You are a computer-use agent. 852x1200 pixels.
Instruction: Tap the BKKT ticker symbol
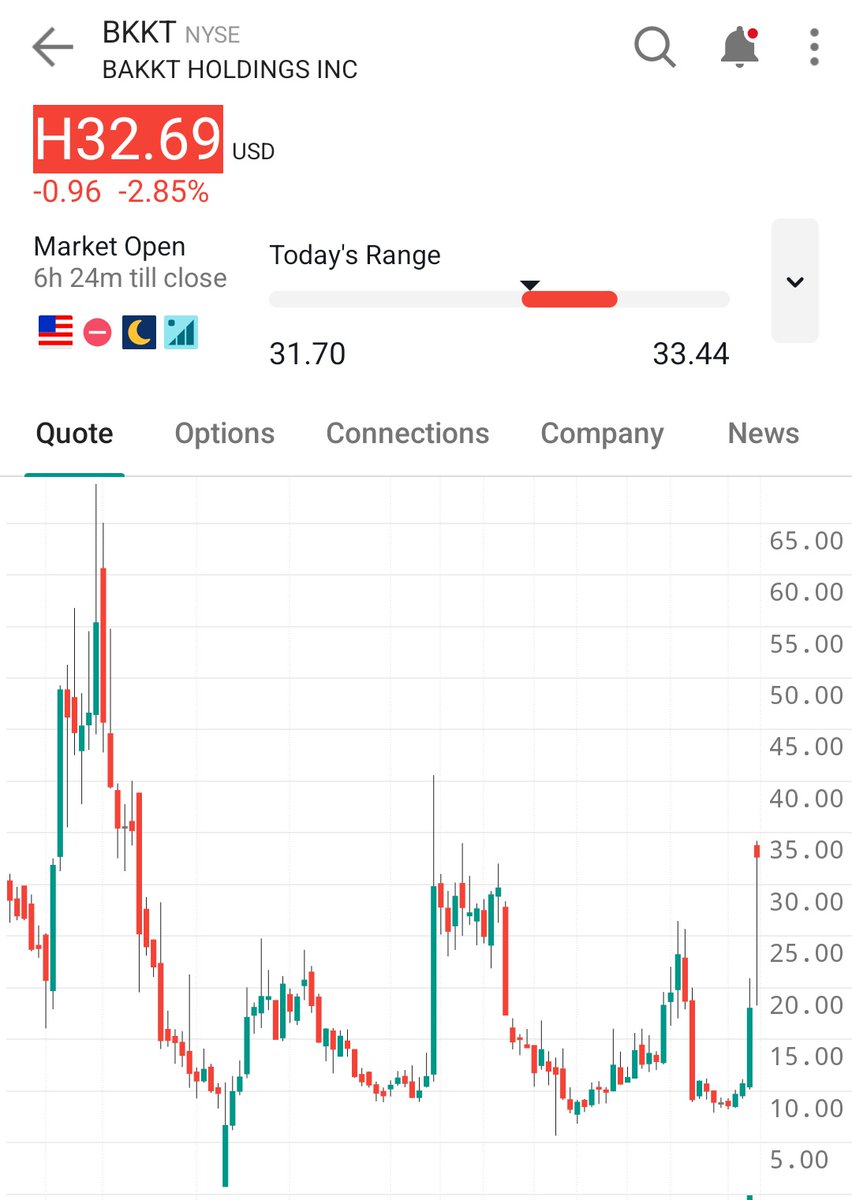point(139,33)
